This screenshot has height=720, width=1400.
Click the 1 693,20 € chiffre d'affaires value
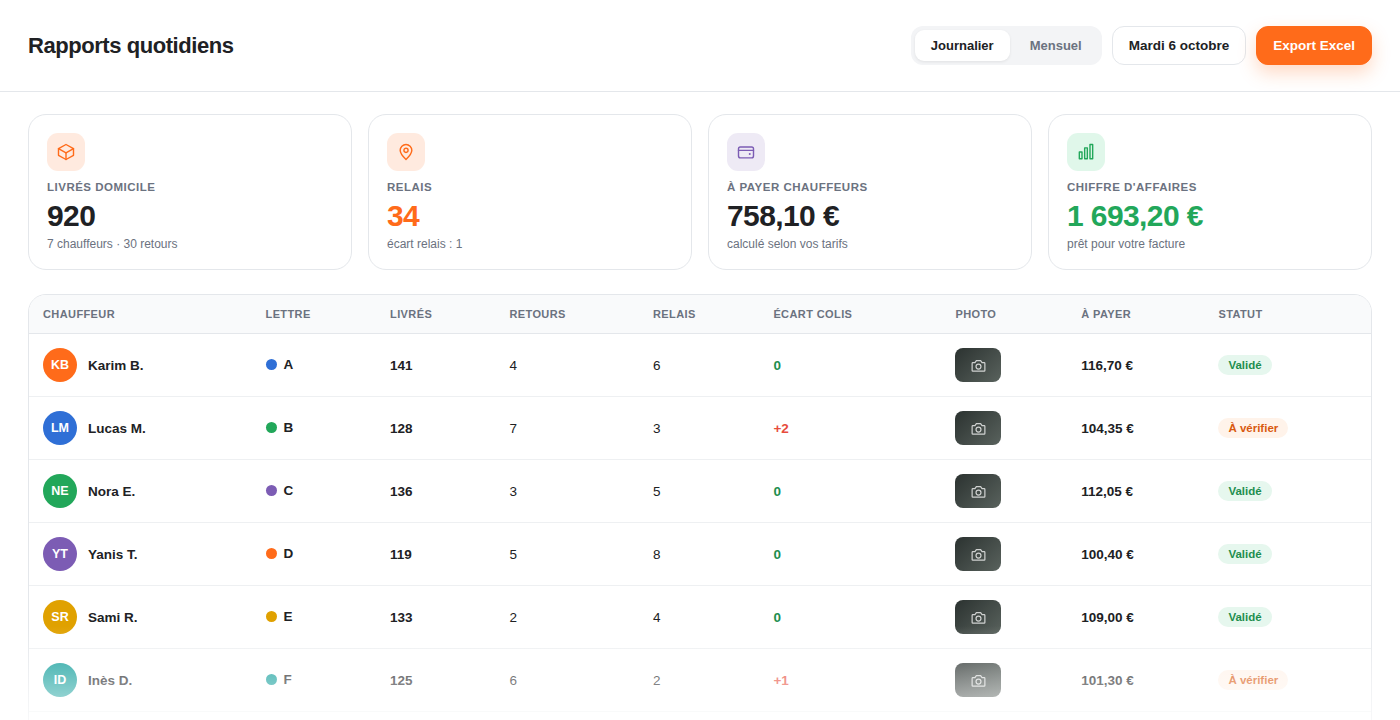[x=1135, y=216]
